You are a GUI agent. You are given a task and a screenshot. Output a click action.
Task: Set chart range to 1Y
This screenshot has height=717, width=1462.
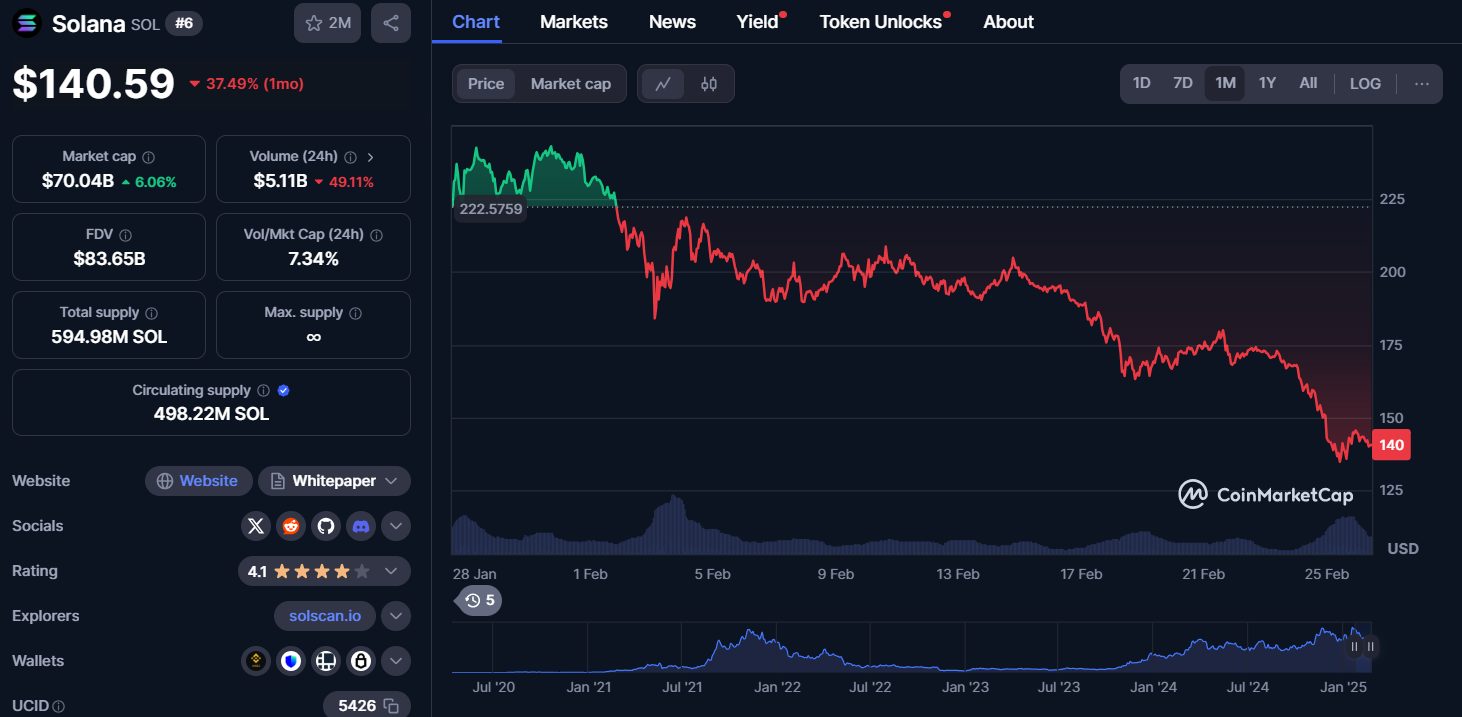[1267, 84]
